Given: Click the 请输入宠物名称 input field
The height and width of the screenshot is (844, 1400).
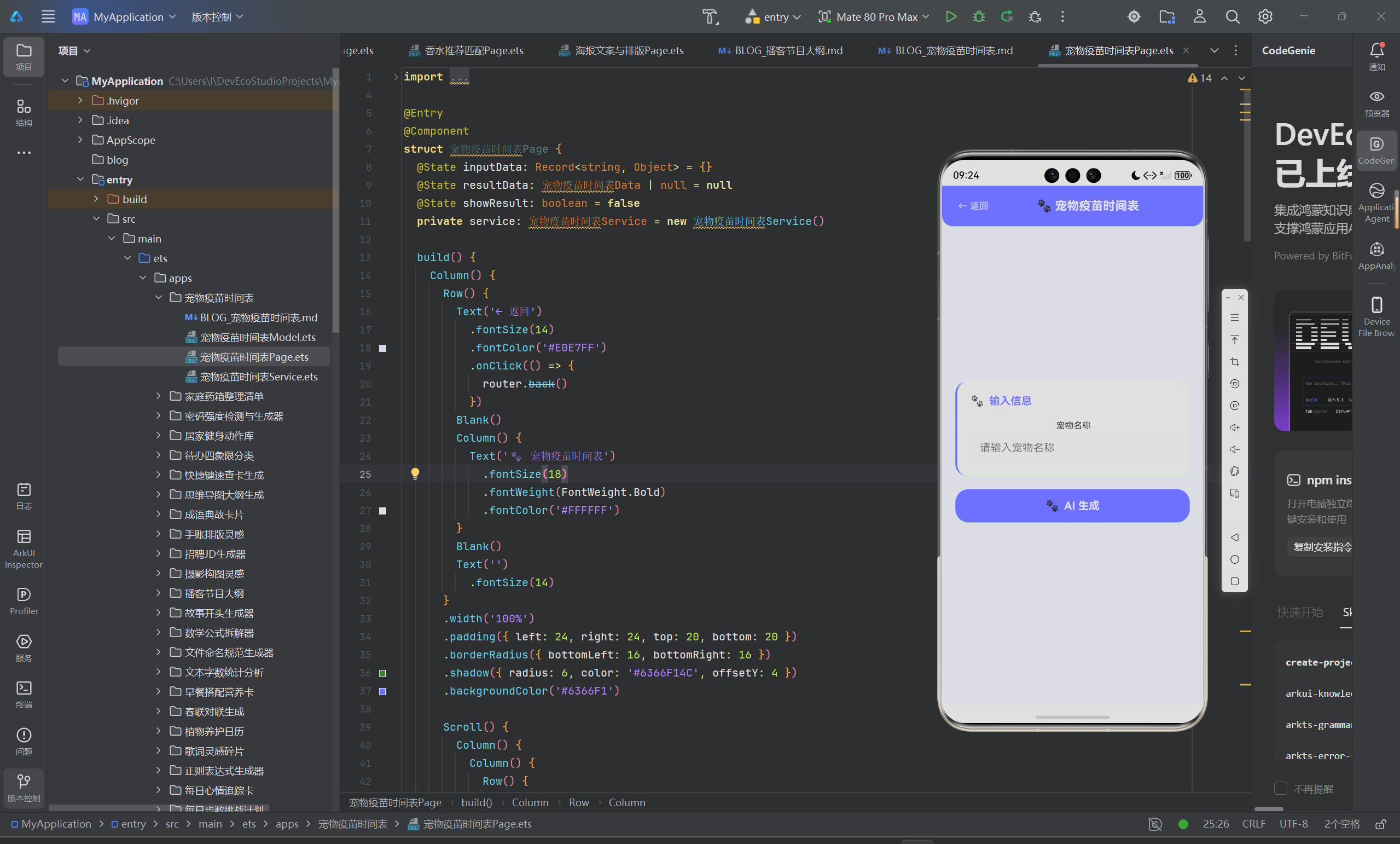Looking at the screenshot, I should point(1073,447).
